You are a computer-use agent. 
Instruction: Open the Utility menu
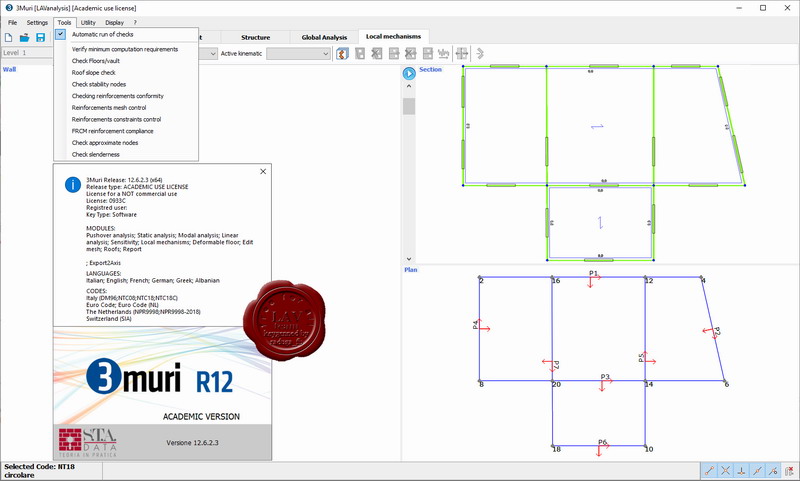pos(88,22)
